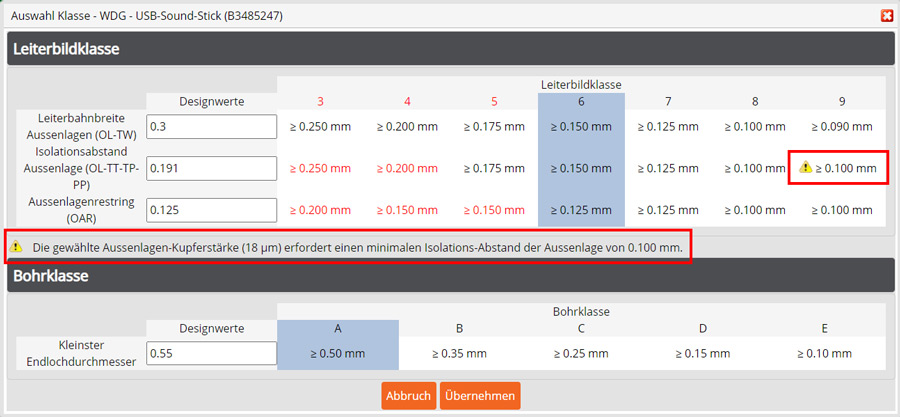Viewport: 900px width, 417px height.
Task: Select Leiterbildklasse 4 column header
Action: click(x=407, y=101)
